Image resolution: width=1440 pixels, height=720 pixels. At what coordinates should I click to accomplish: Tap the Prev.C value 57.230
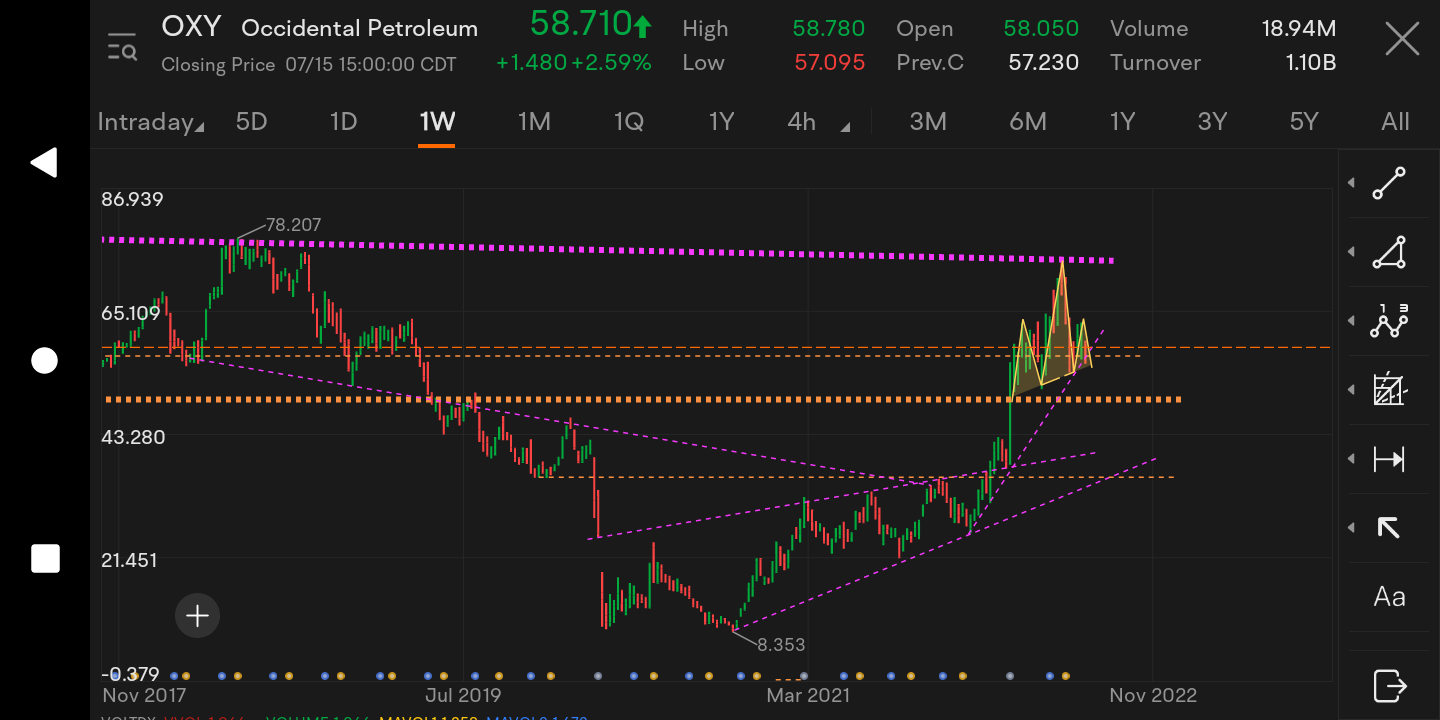(x=1043, y=63)
